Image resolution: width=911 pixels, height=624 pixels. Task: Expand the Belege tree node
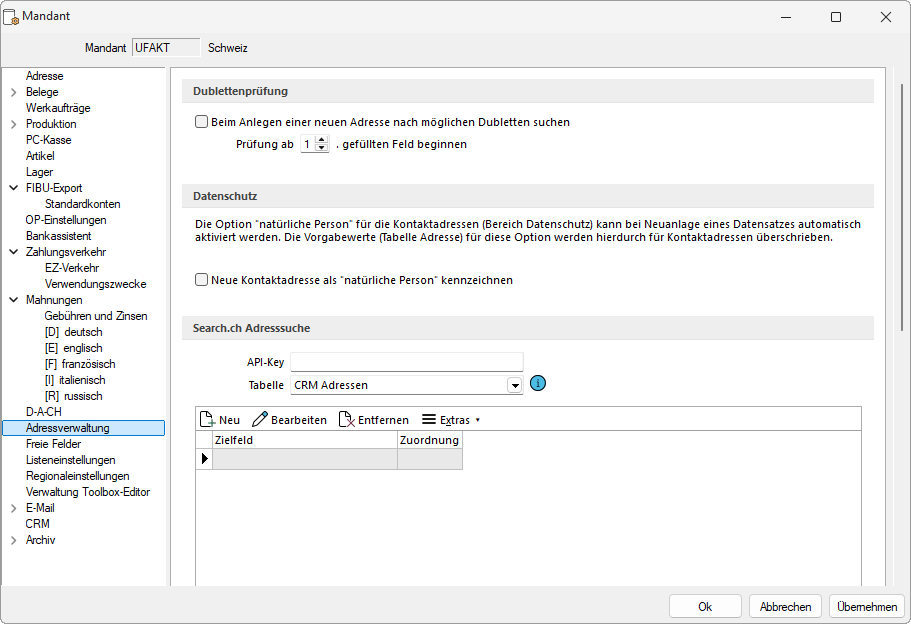click(x=13, y=92)
